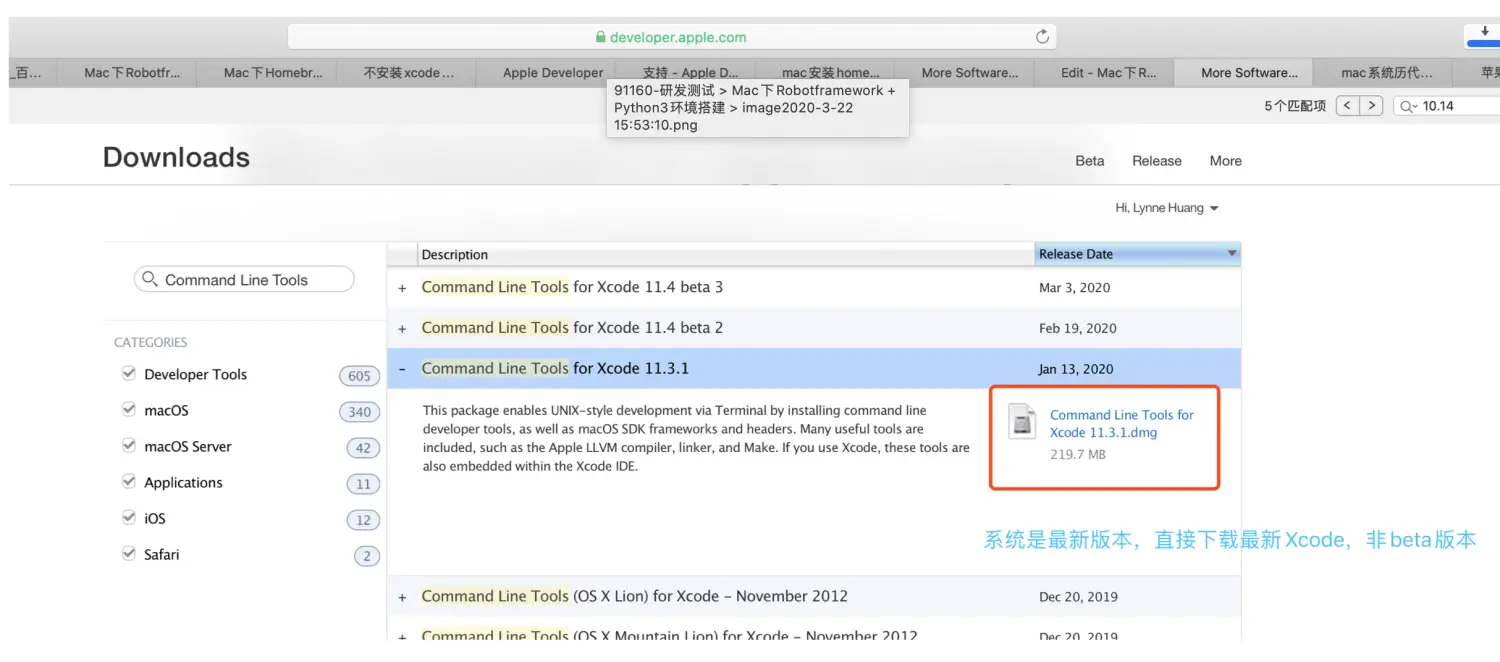Open the Release downloads section
Screen dimensions: 1500x662
pos(1157,161)
